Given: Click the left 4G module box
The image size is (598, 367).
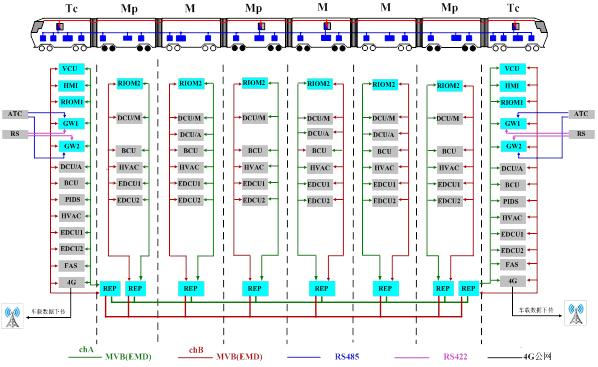Looking at the screenshot, I should click(x=71, y=282).
